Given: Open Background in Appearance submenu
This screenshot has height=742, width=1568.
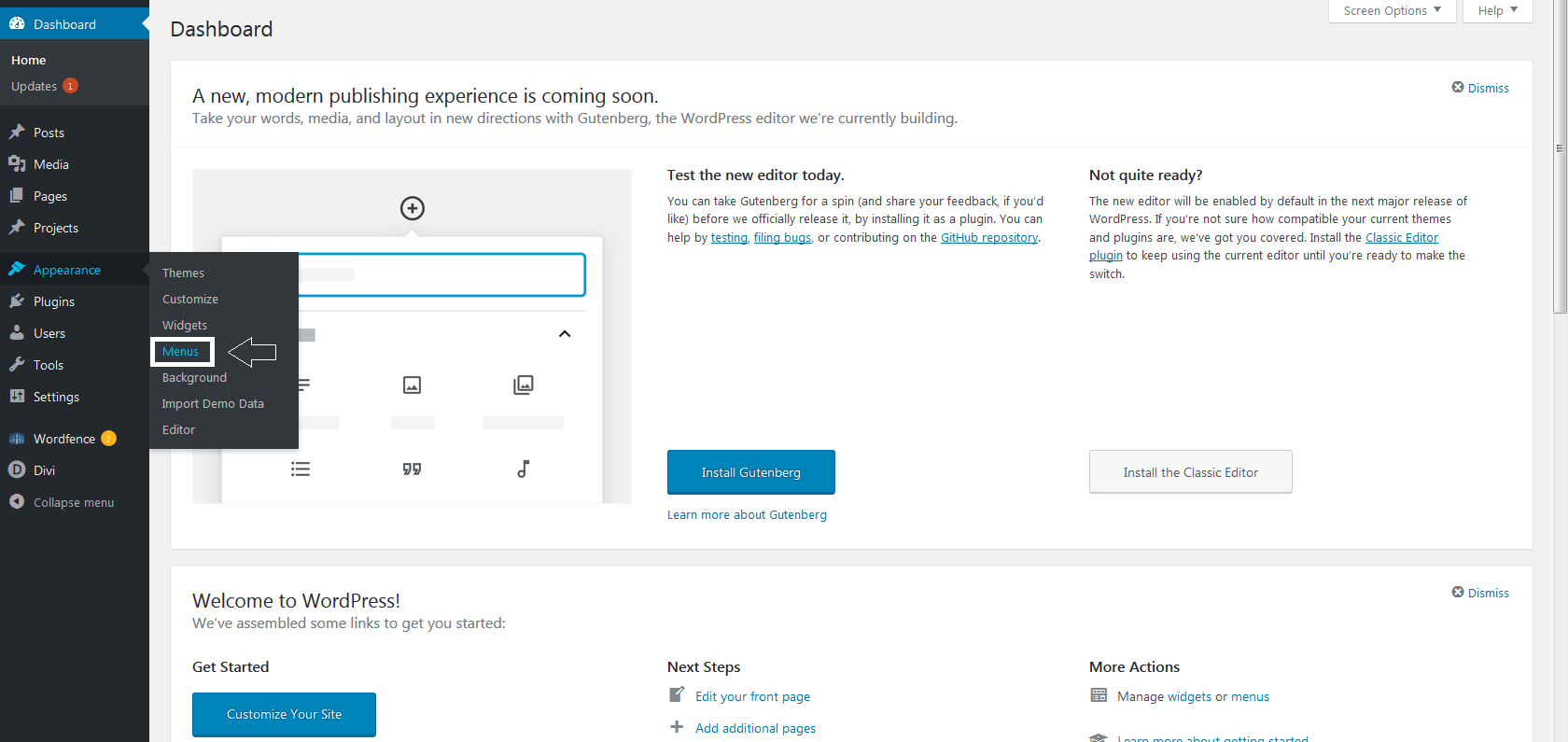Looking at the screenshot, I should (x=194, y=377).
